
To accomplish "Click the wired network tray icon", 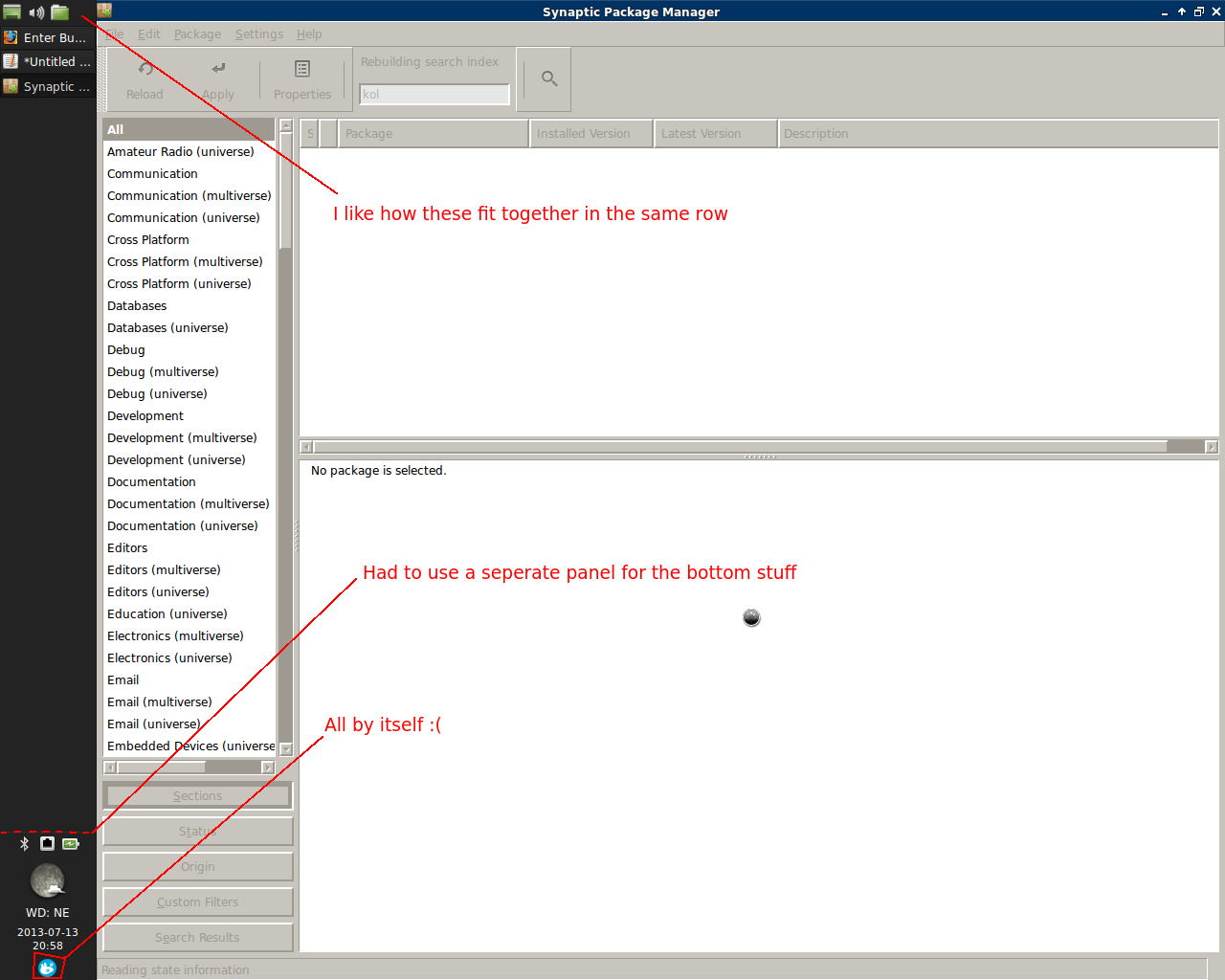I will click(47, 843).
